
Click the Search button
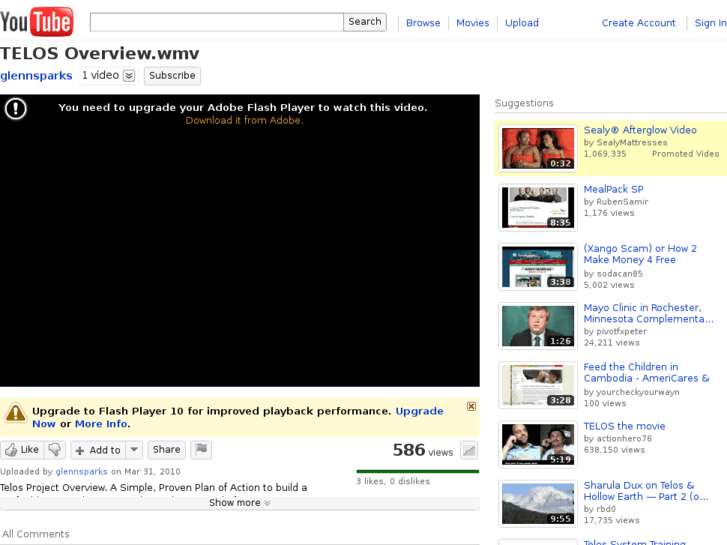tap(365, 22)
